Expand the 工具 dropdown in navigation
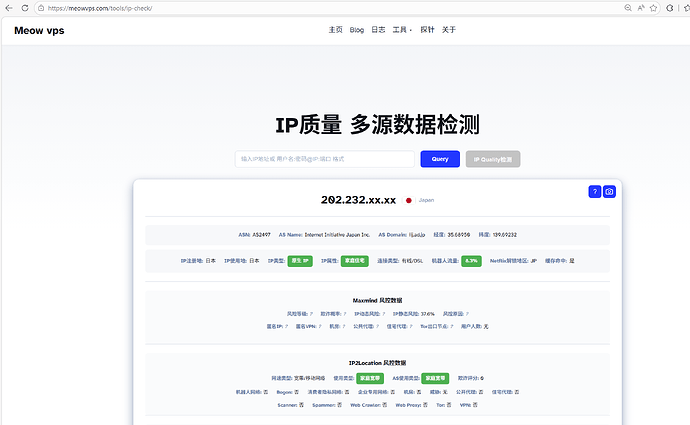Screen dimensions: 690x425 pos(402,30)
